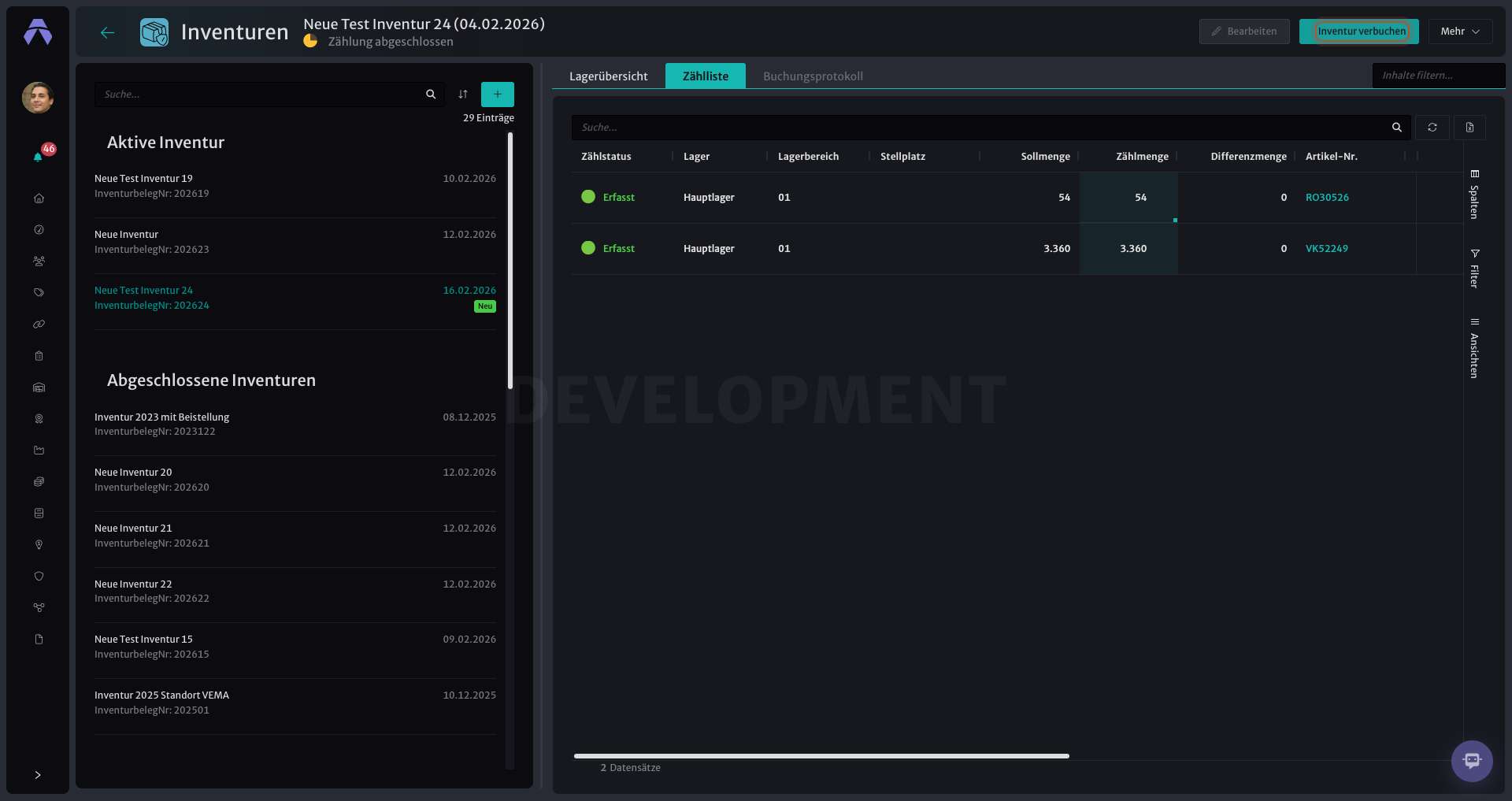Click the back arrow next to Inventuren

click(108, 32)
